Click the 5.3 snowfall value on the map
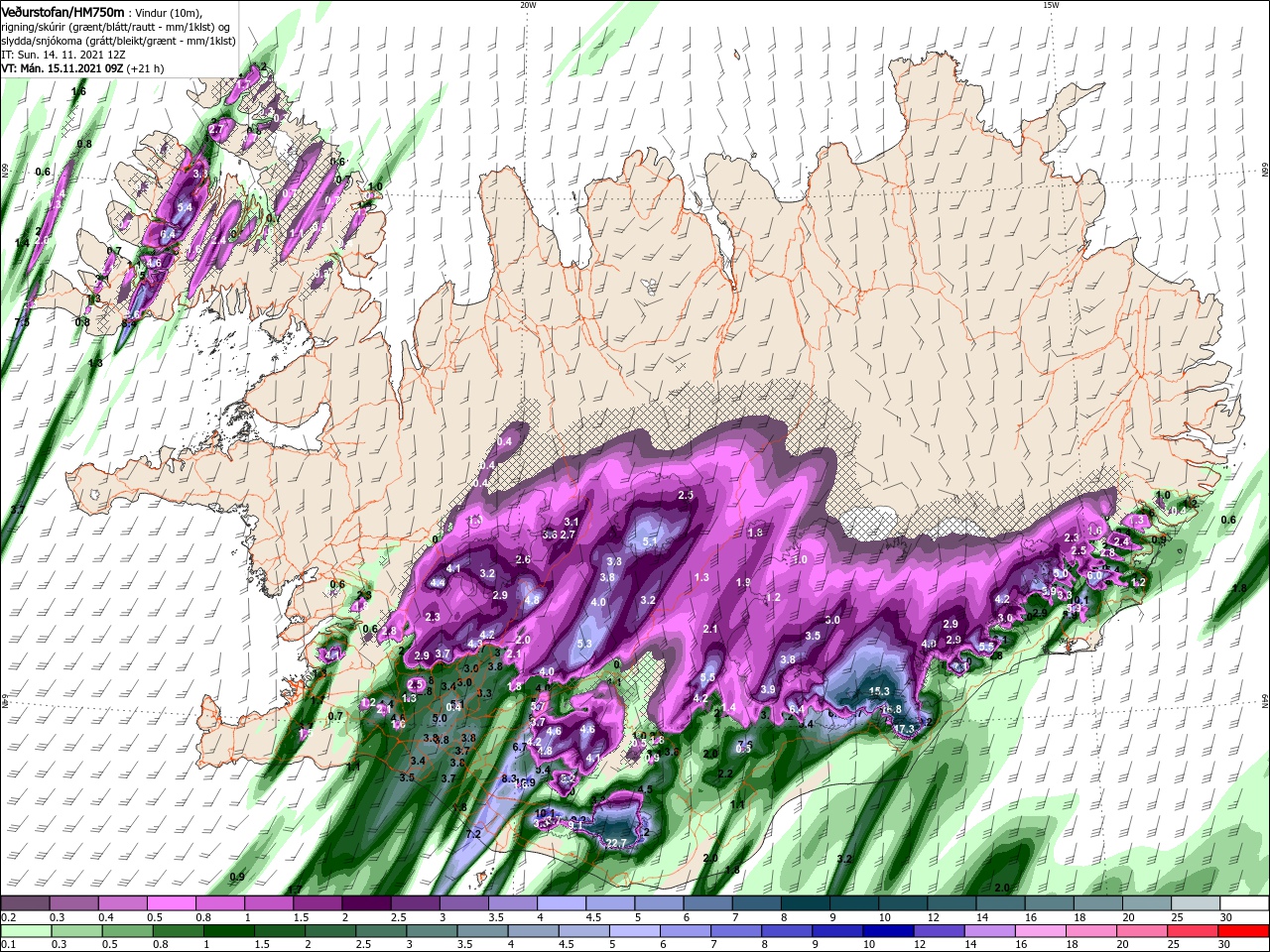Viewport: 1270px width, 952px height. [584, 644]
